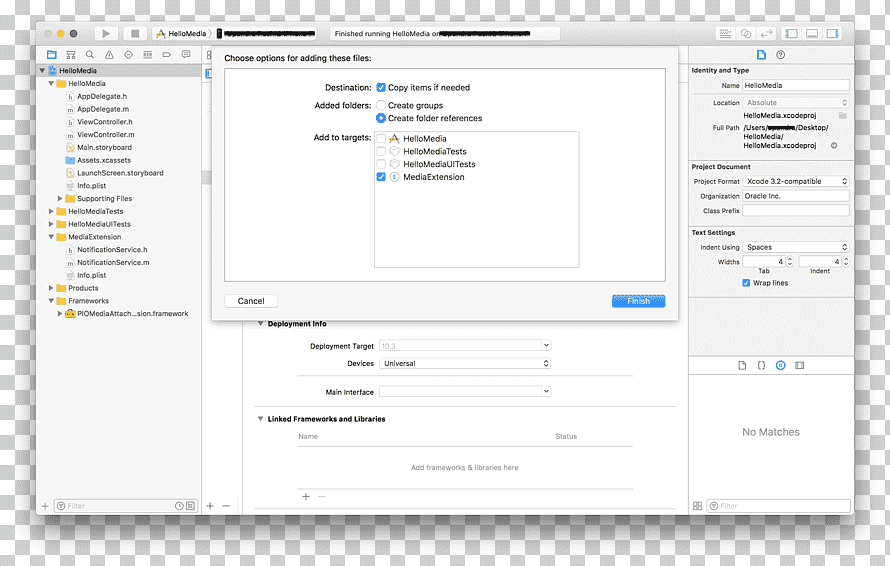Open the File Template library icon
The width and height of the screenshot is (890, 566).
click(x=742, y=365)
